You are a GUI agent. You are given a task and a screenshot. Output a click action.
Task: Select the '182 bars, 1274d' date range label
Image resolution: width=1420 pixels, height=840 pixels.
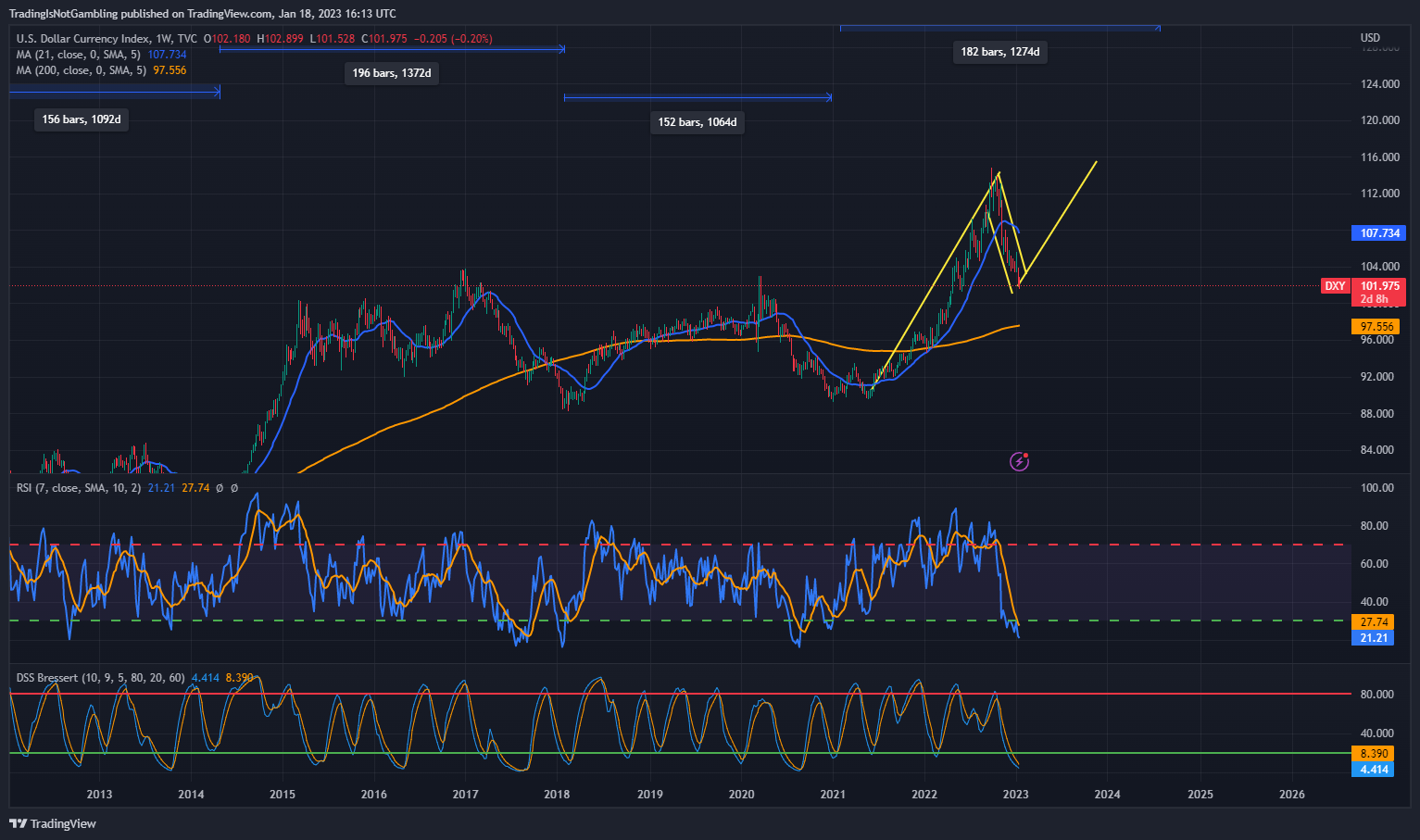[x=1000, y=52]
